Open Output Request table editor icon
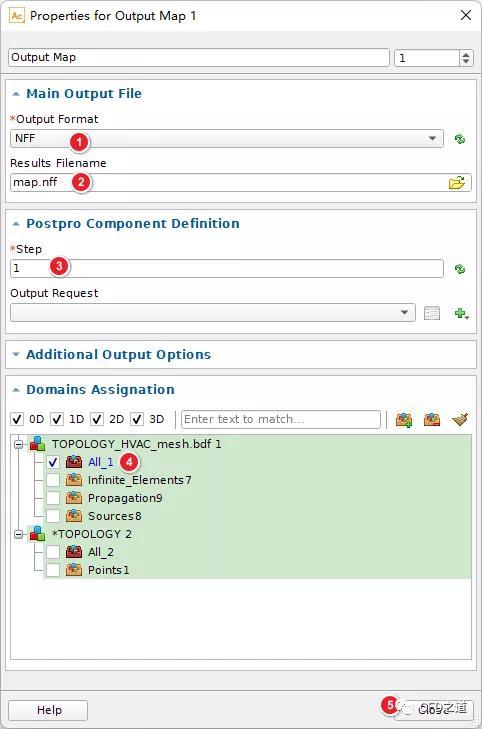Viewport: 482px width, 729px height. (432, 313)
